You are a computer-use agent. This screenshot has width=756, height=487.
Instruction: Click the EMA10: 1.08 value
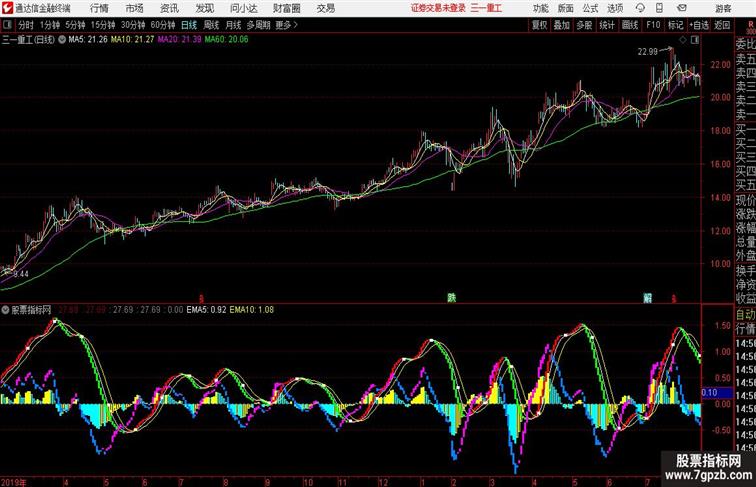coord(252,310)
